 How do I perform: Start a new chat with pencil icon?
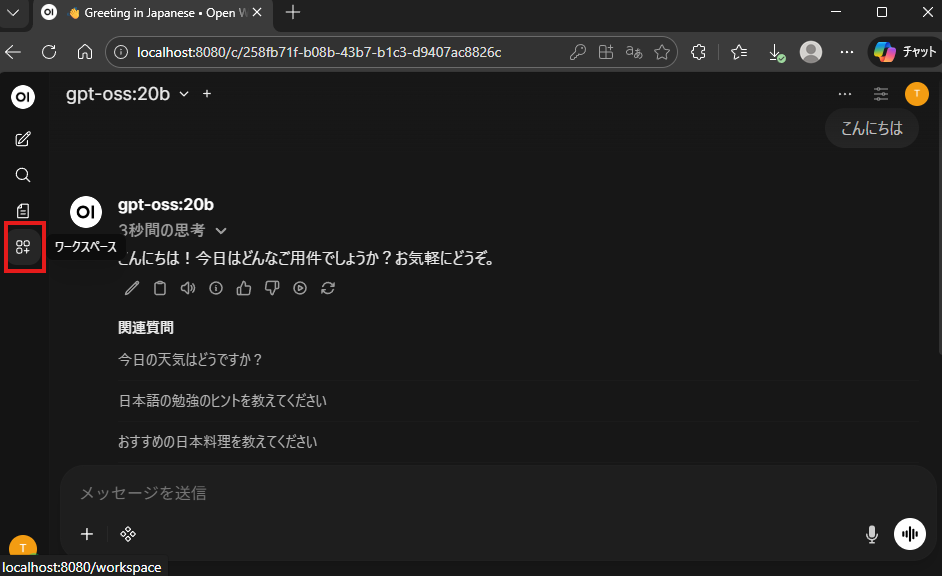click(x=23, y=139)
